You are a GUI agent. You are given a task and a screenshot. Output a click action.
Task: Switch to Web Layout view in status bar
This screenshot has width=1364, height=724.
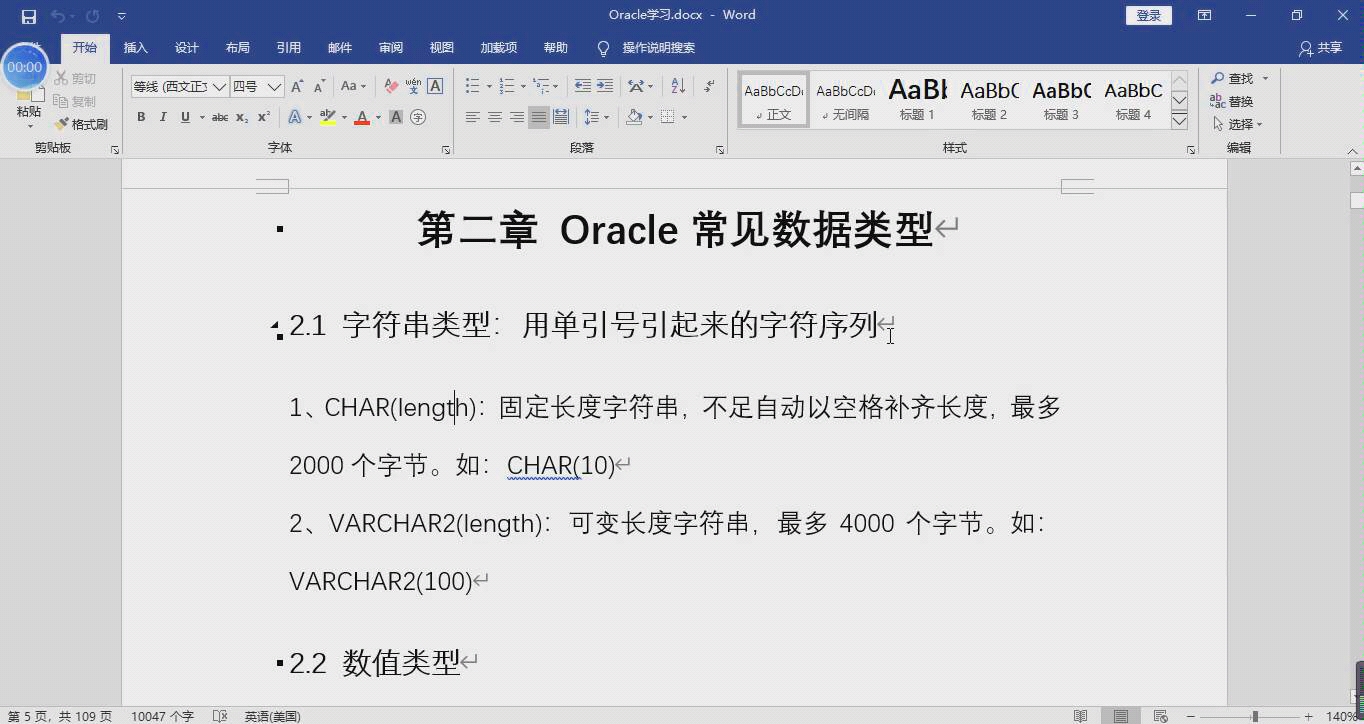[x=1160, y=716]
